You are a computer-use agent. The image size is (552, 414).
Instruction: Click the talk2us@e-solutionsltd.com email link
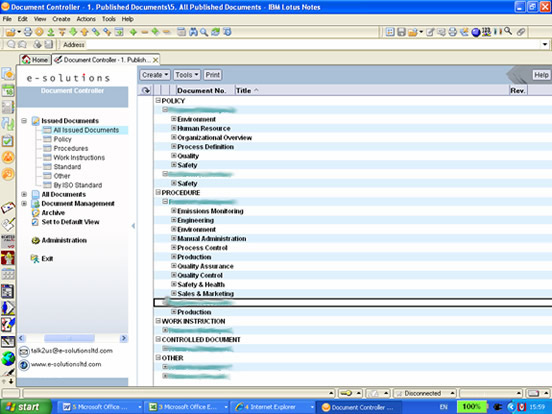[72, 351]
